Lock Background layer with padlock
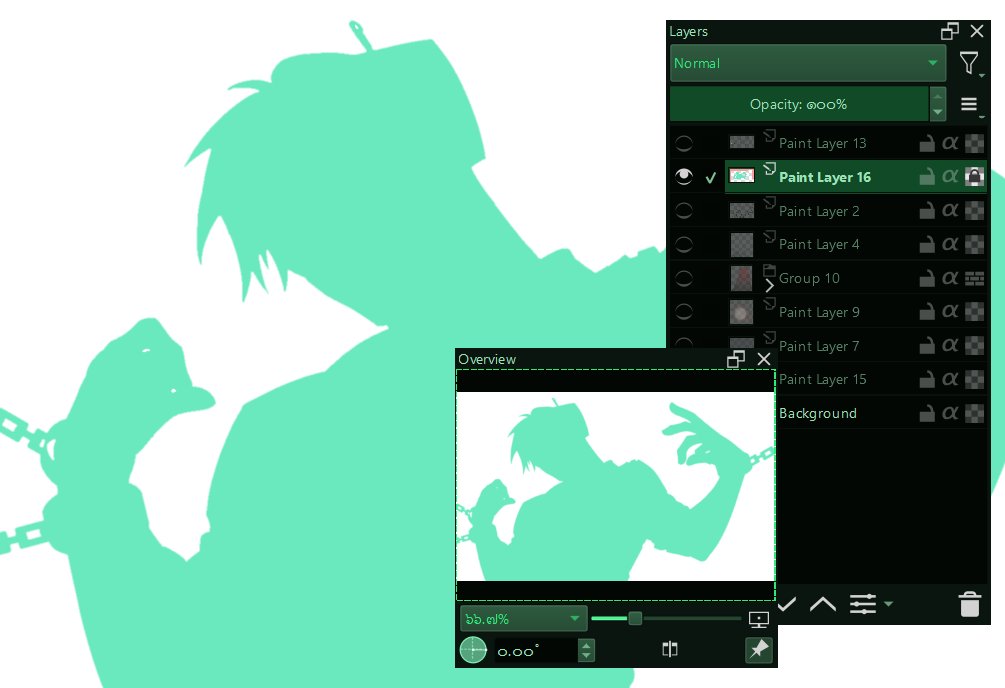Screen dimensions: 1005x688 927,413
